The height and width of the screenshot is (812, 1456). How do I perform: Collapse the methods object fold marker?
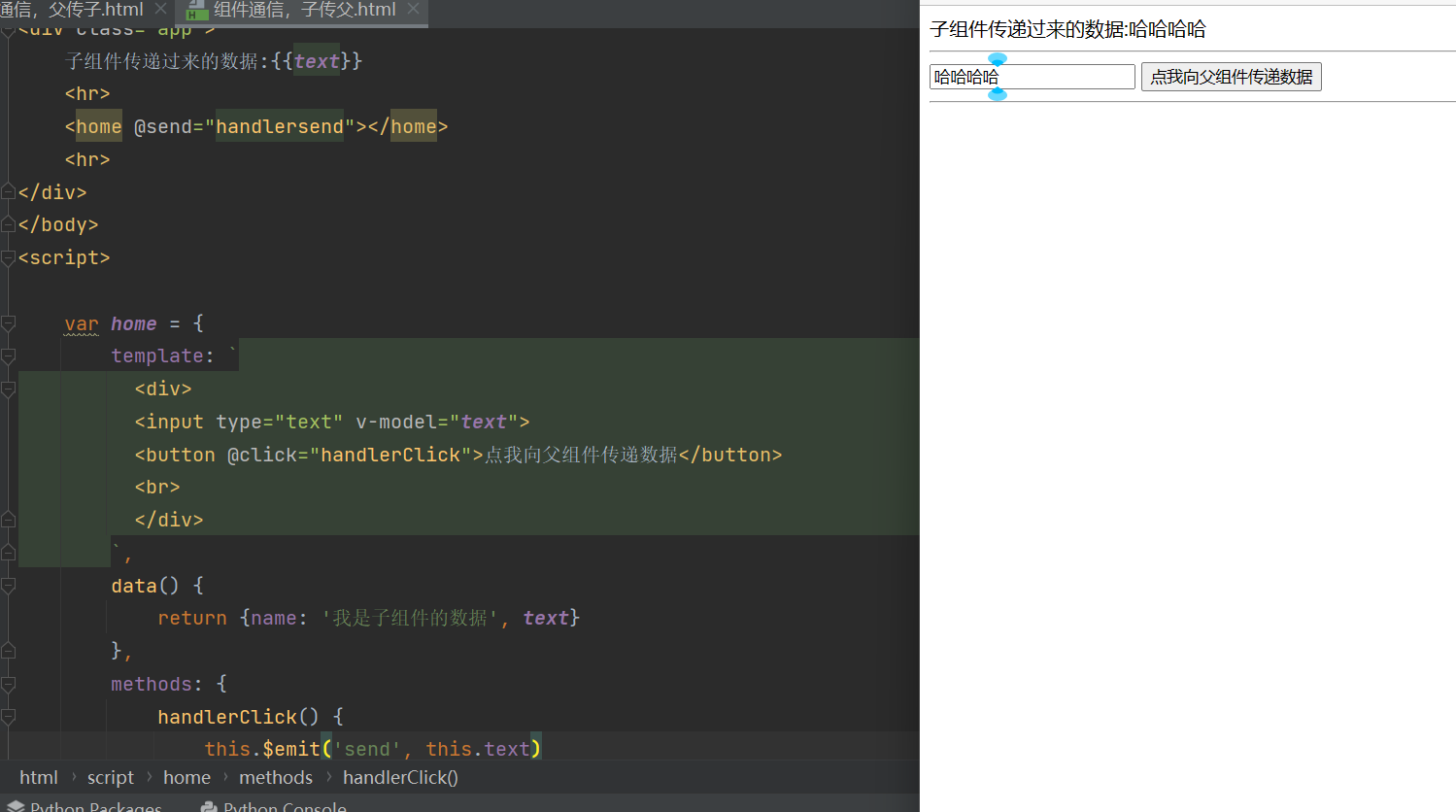tap(8, 684)
